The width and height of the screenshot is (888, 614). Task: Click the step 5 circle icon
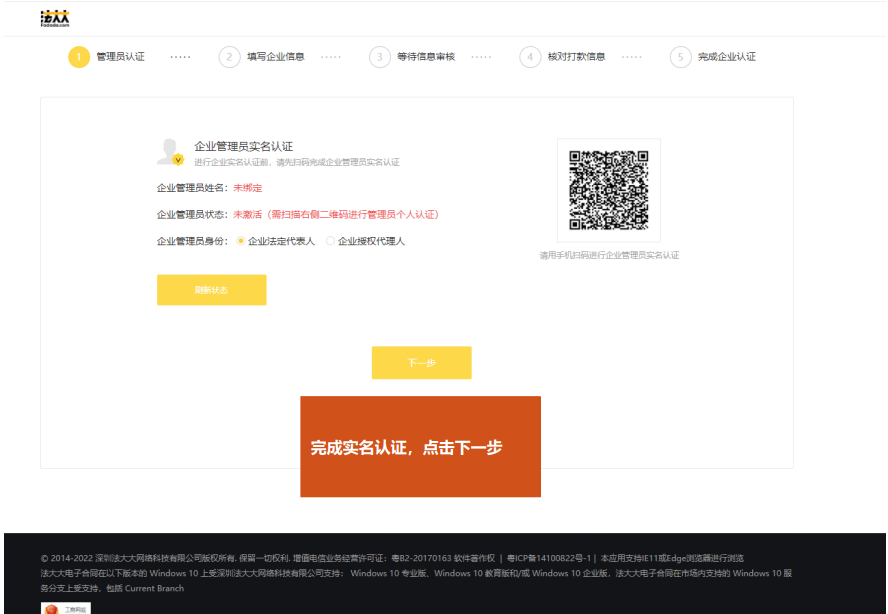[681, 57]
